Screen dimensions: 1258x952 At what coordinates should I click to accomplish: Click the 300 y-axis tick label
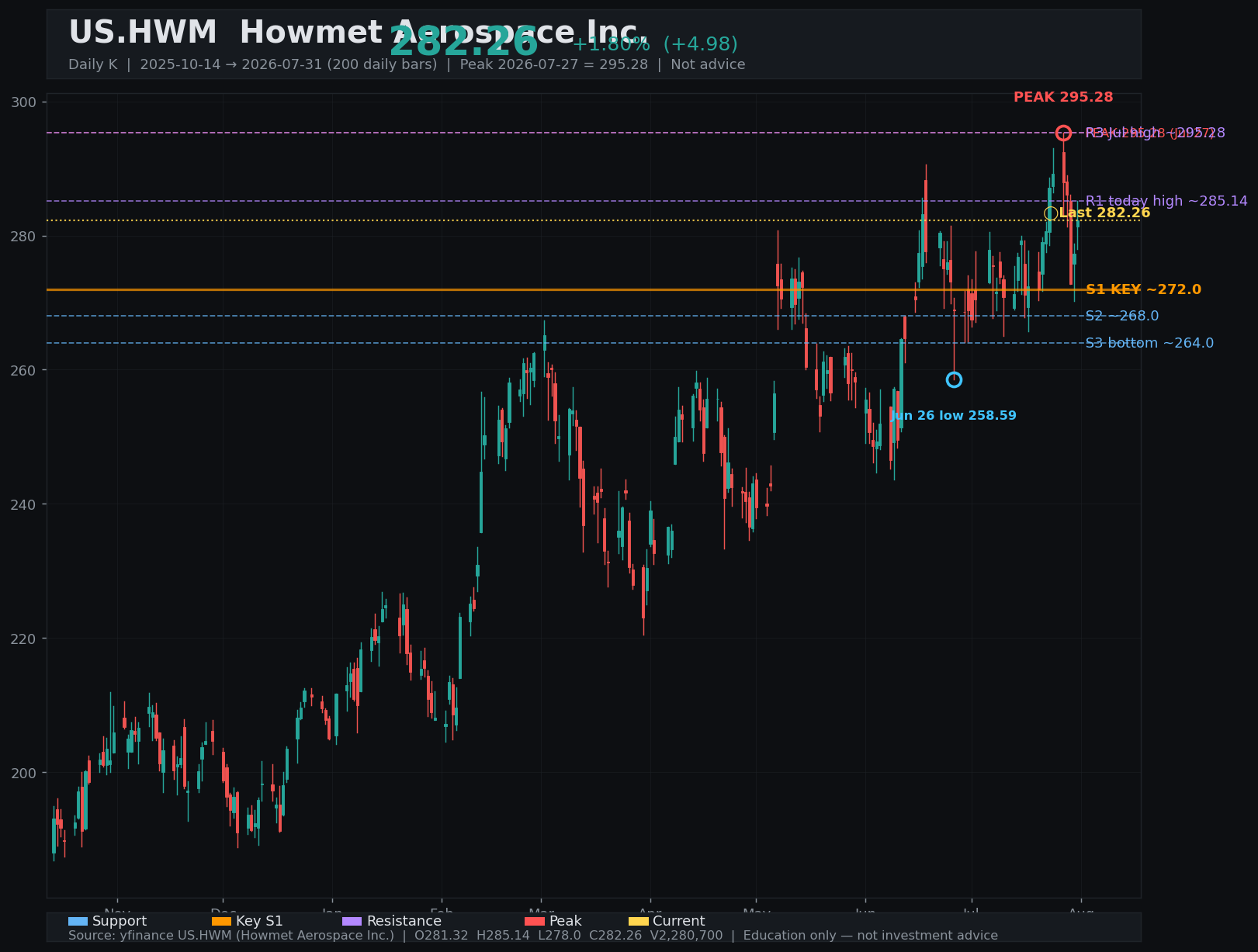coord(25,102)
